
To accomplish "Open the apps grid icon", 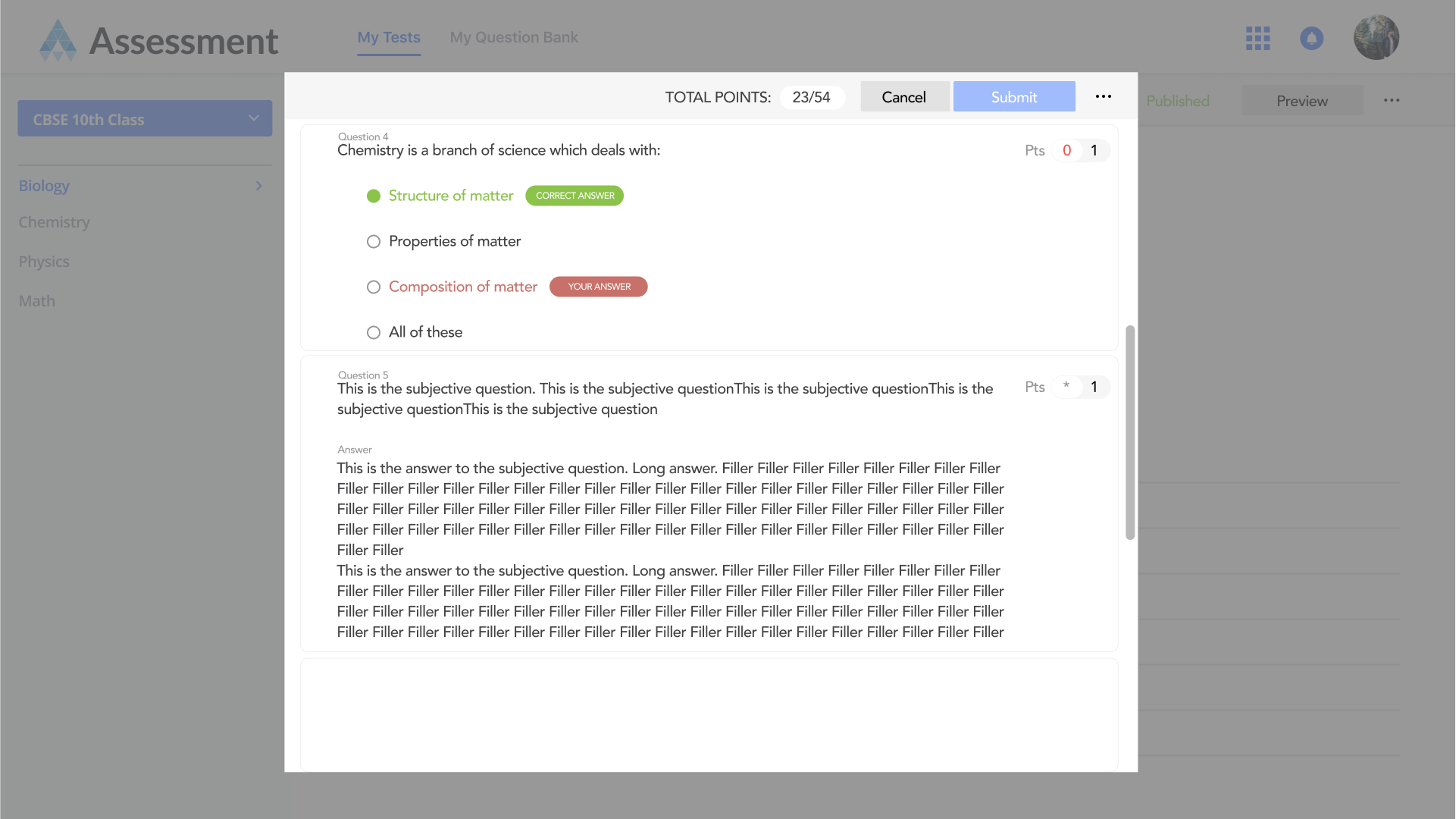I will click(1257, 38).
